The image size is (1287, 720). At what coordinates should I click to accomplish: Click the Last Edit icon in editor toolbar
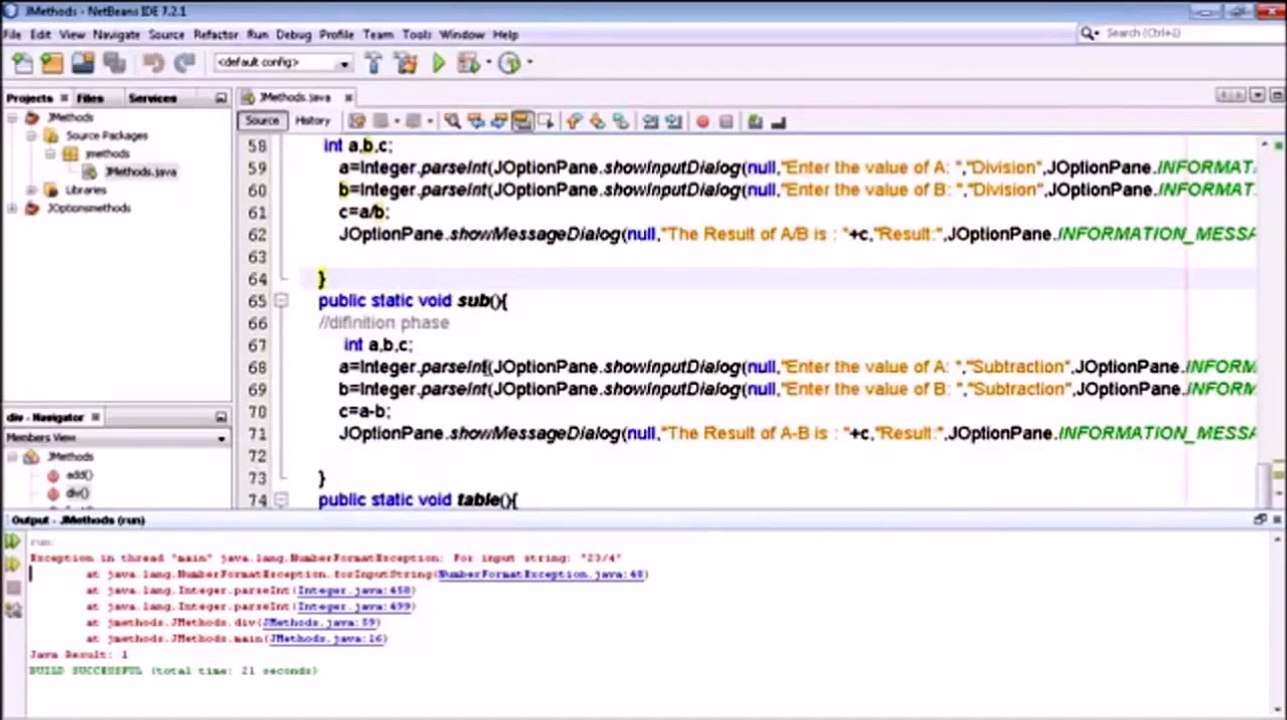357,121
